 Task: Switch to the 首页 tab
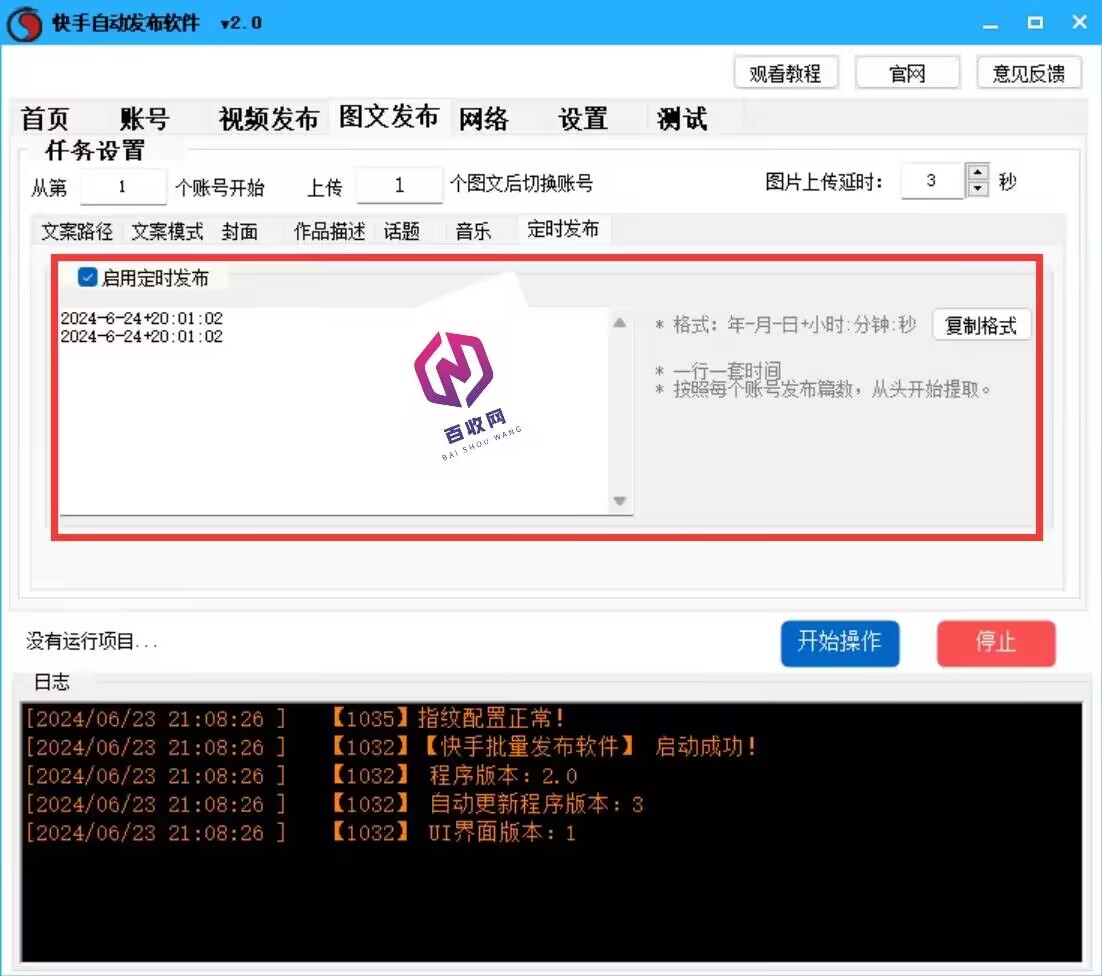tap(46, 119)
